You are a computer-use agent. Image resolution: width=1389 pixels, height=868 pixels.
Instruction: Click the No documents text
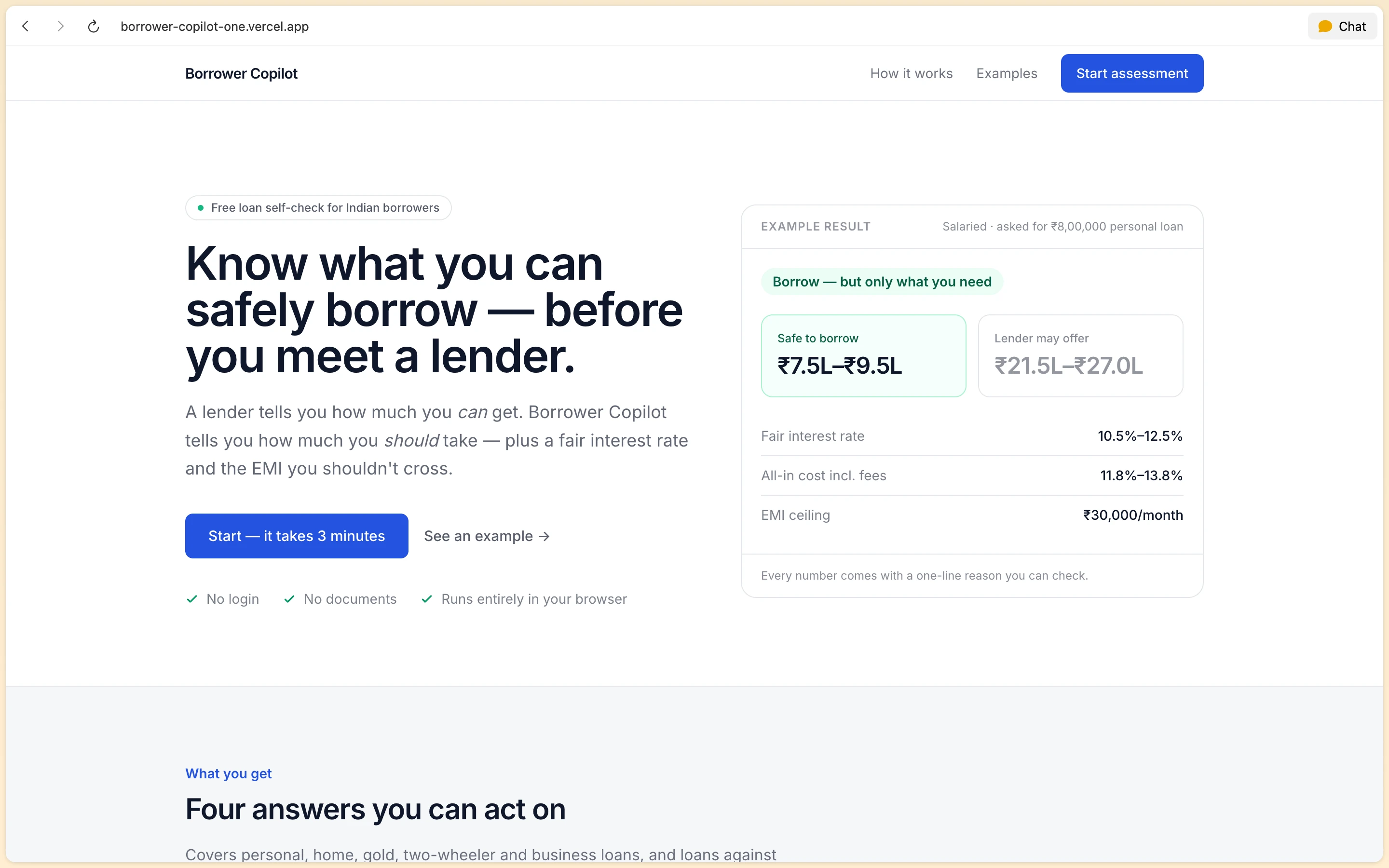click(350, 599)
